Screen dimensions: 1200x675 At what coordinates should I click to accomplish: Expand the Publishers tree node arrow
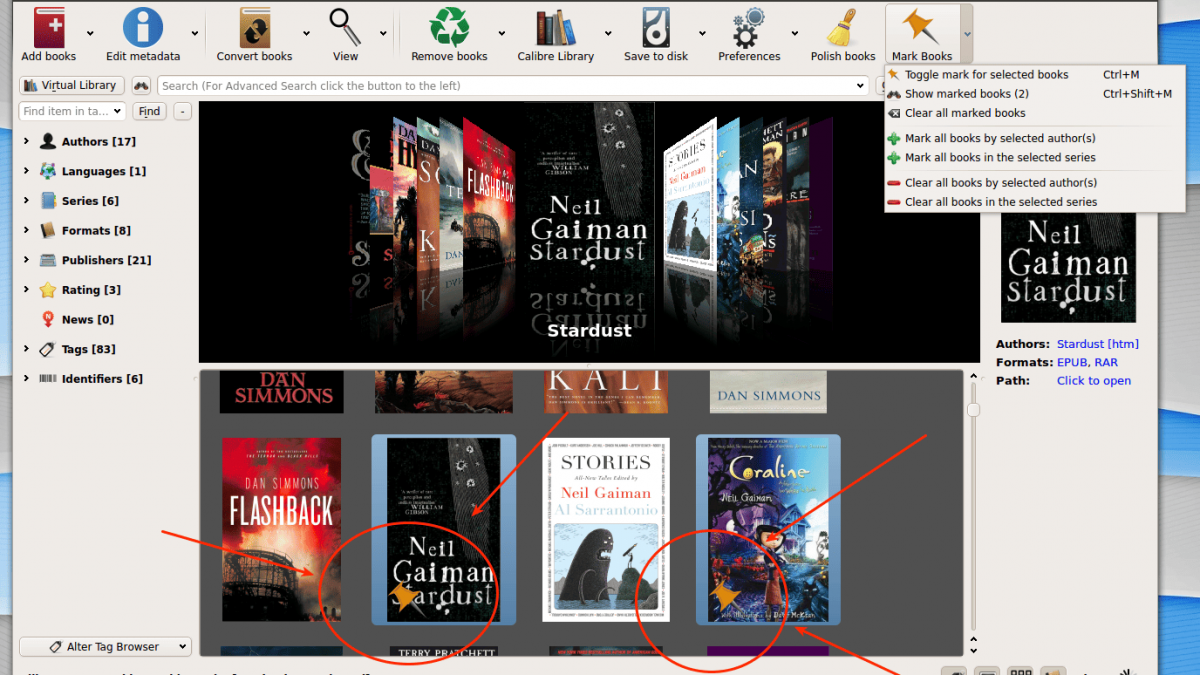pos(27,260)
